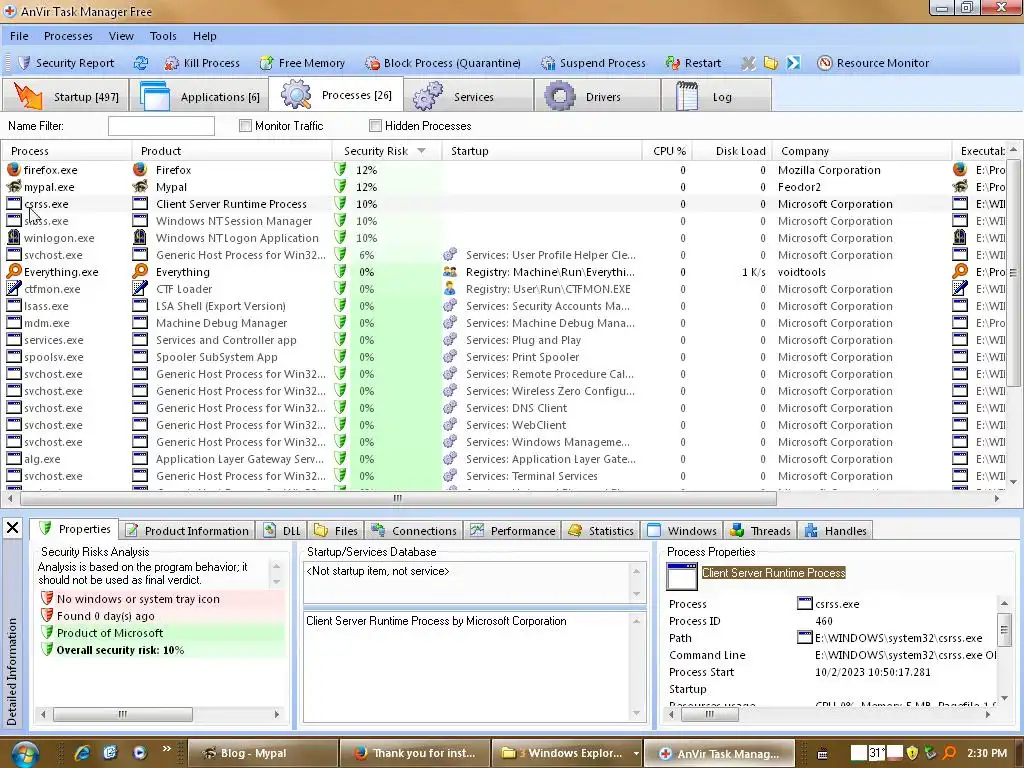Switch to the Threads tab
Viewport: 1024px width, 768px height.
(761, 530)
